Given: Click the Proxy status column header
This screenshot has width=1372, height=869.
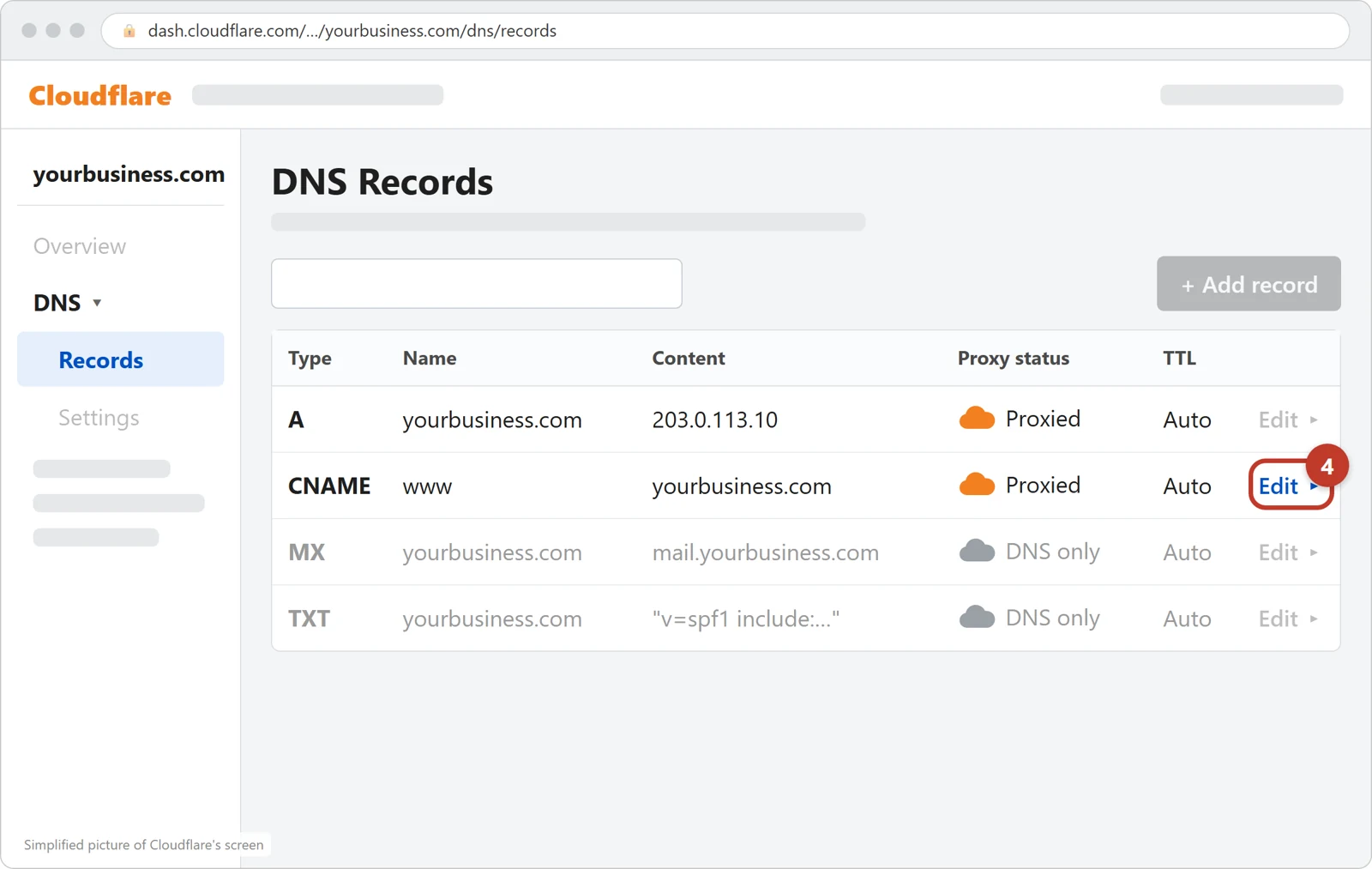Looking at the screenshot, I should 1014,359.
